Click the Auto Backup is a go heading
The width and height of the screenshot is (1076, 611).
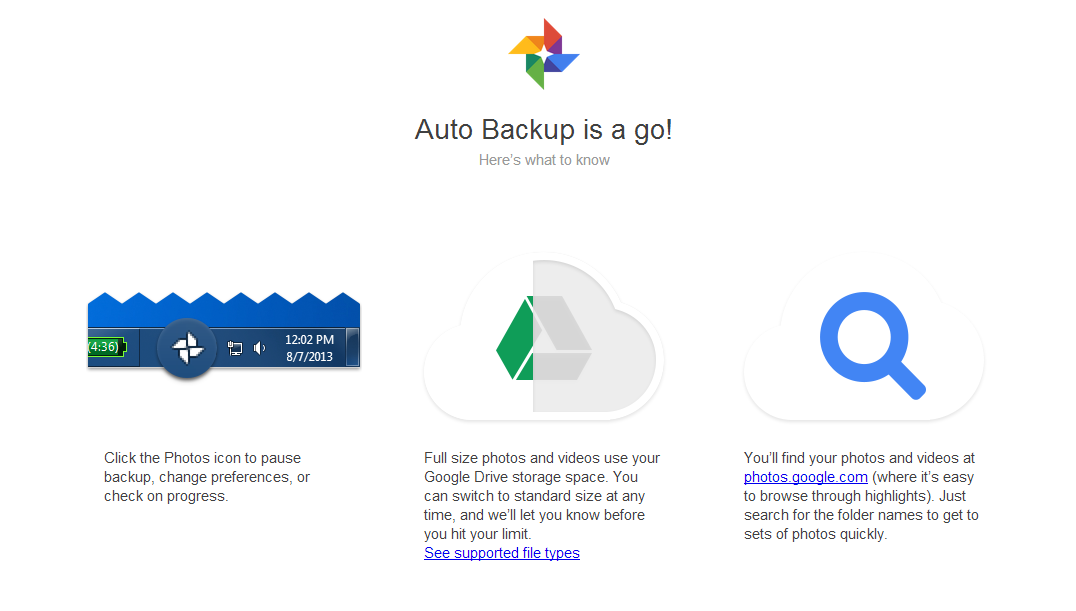point(543,129)
